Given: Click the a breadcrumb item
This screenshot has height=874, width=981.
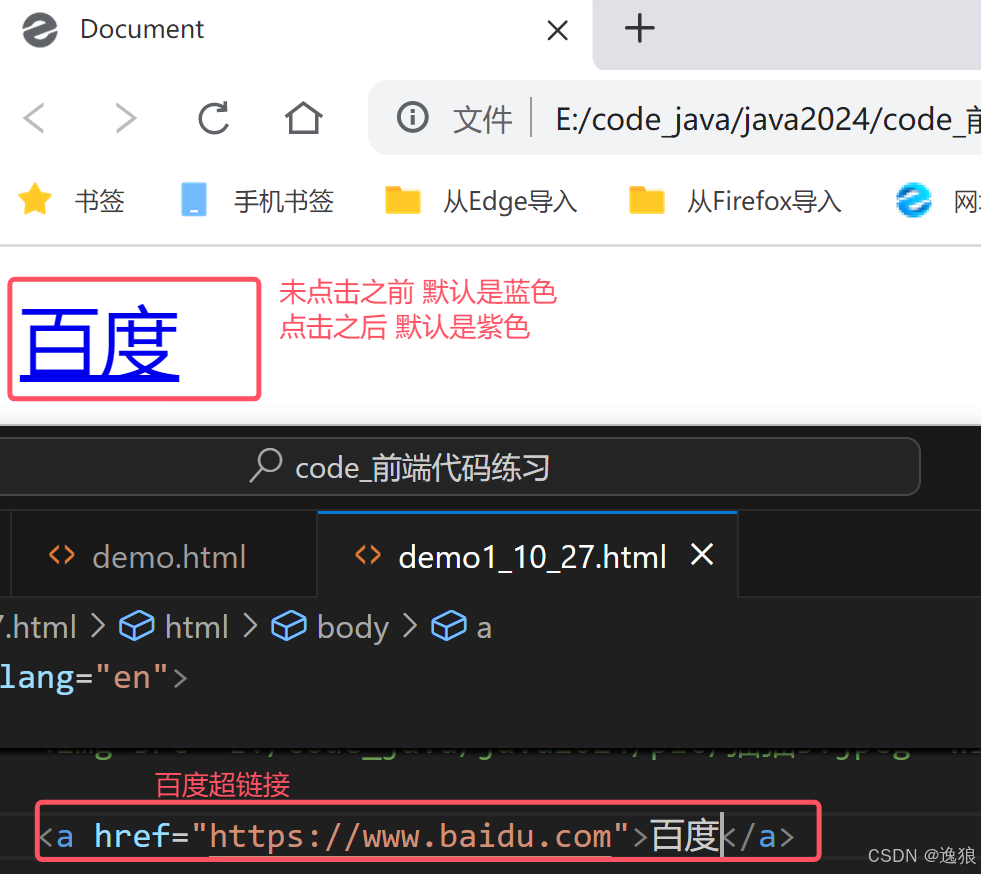Looking at the screenshot, I should tap(461, 627).
